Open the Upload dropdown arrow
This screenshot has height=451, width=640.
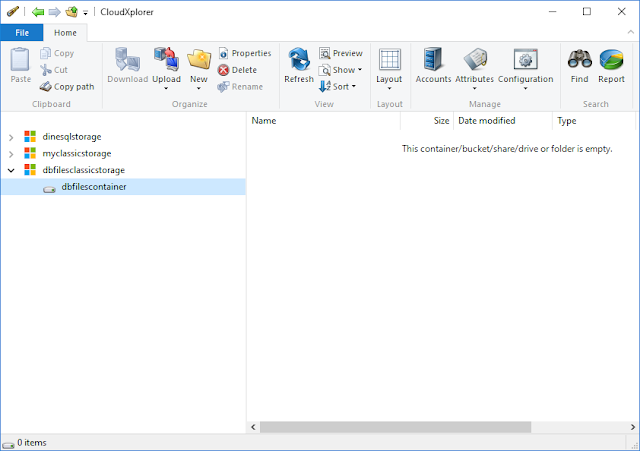point(166,88)
